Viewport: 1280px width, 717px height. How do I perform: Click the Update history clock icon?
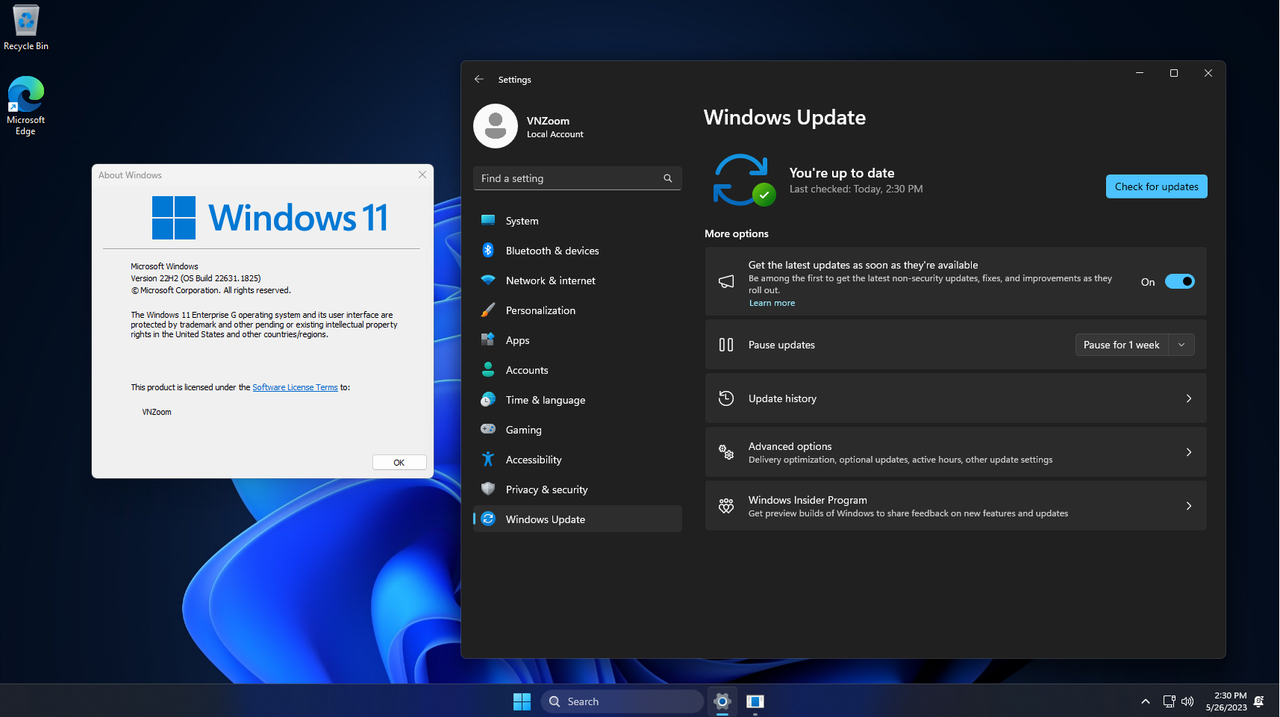(x=727, y=398)
